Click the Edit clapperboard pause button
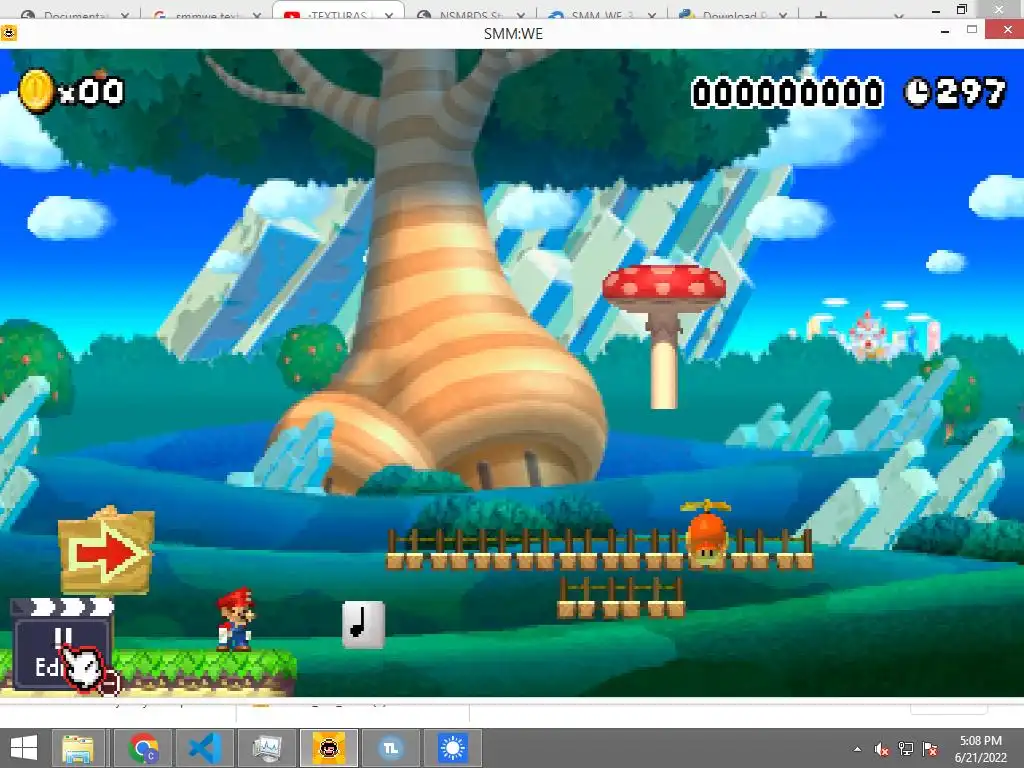Image resolution: width=1024 pixels, height=768 pixels. tap(63, 644)
